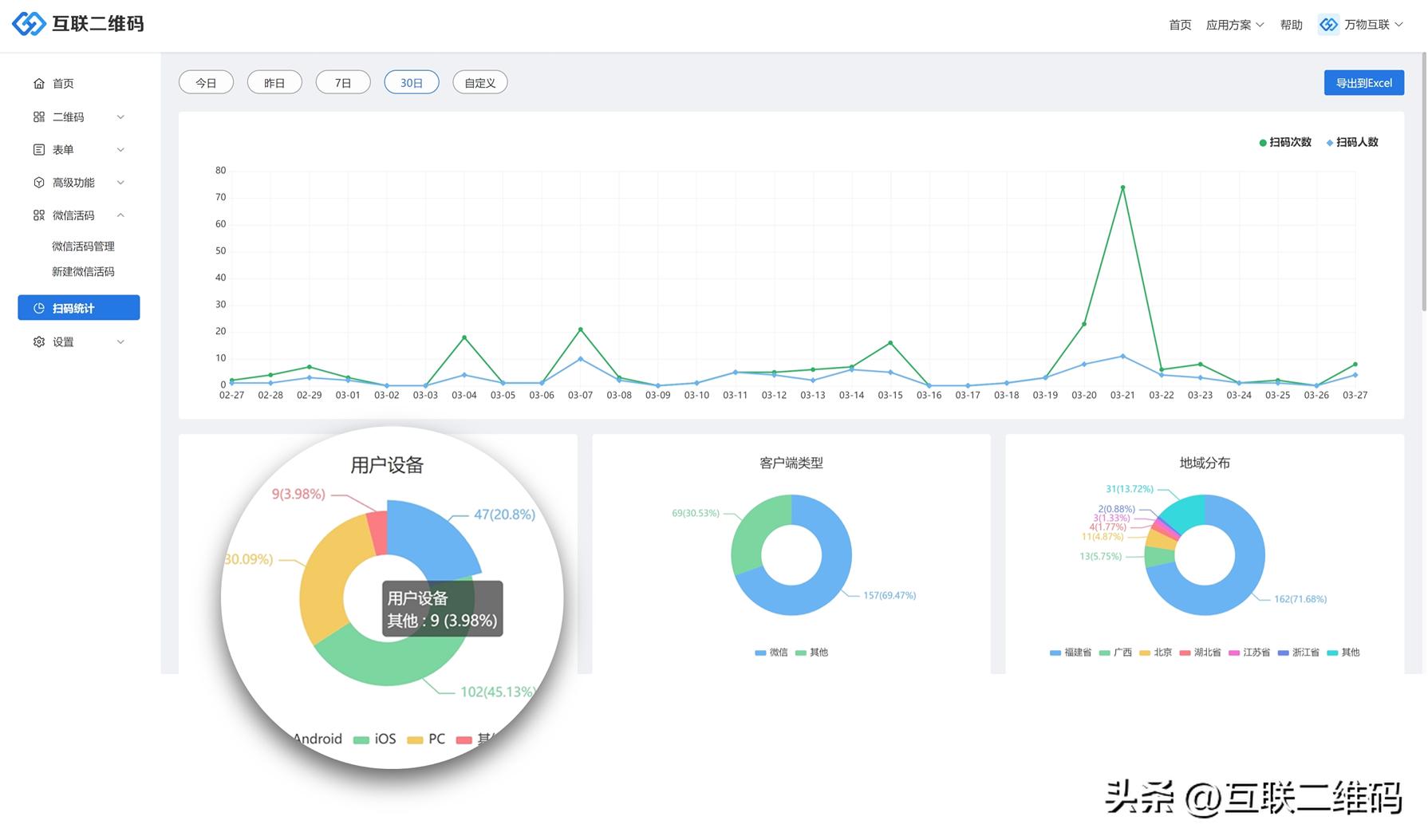Collapse the 微信活码 sidebar section arrow
This screenshot has width=1428, height=840.
[120, 215]
